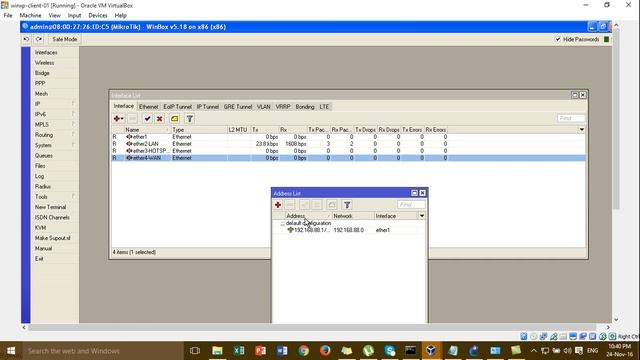Click the disable red X icon in Interface List
640x360 pixels.
tap(160, 118)
